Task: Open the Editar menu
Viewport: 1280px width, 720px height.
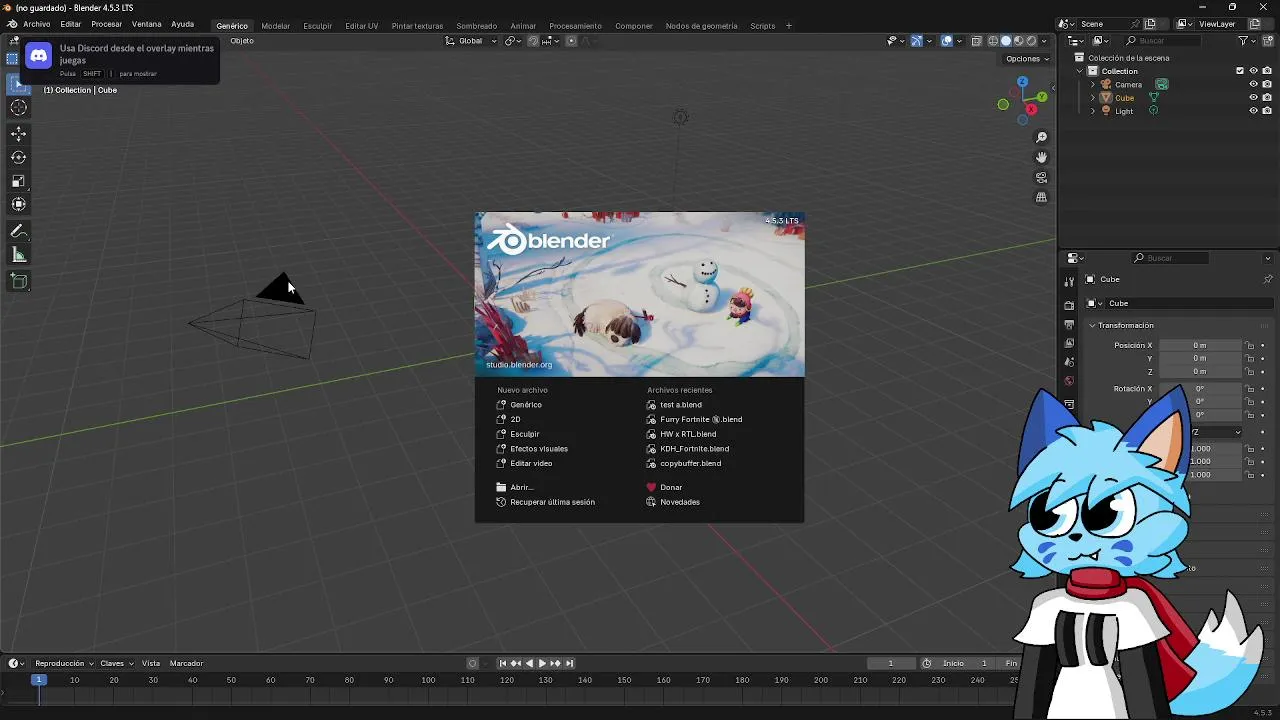Action: 70,24
